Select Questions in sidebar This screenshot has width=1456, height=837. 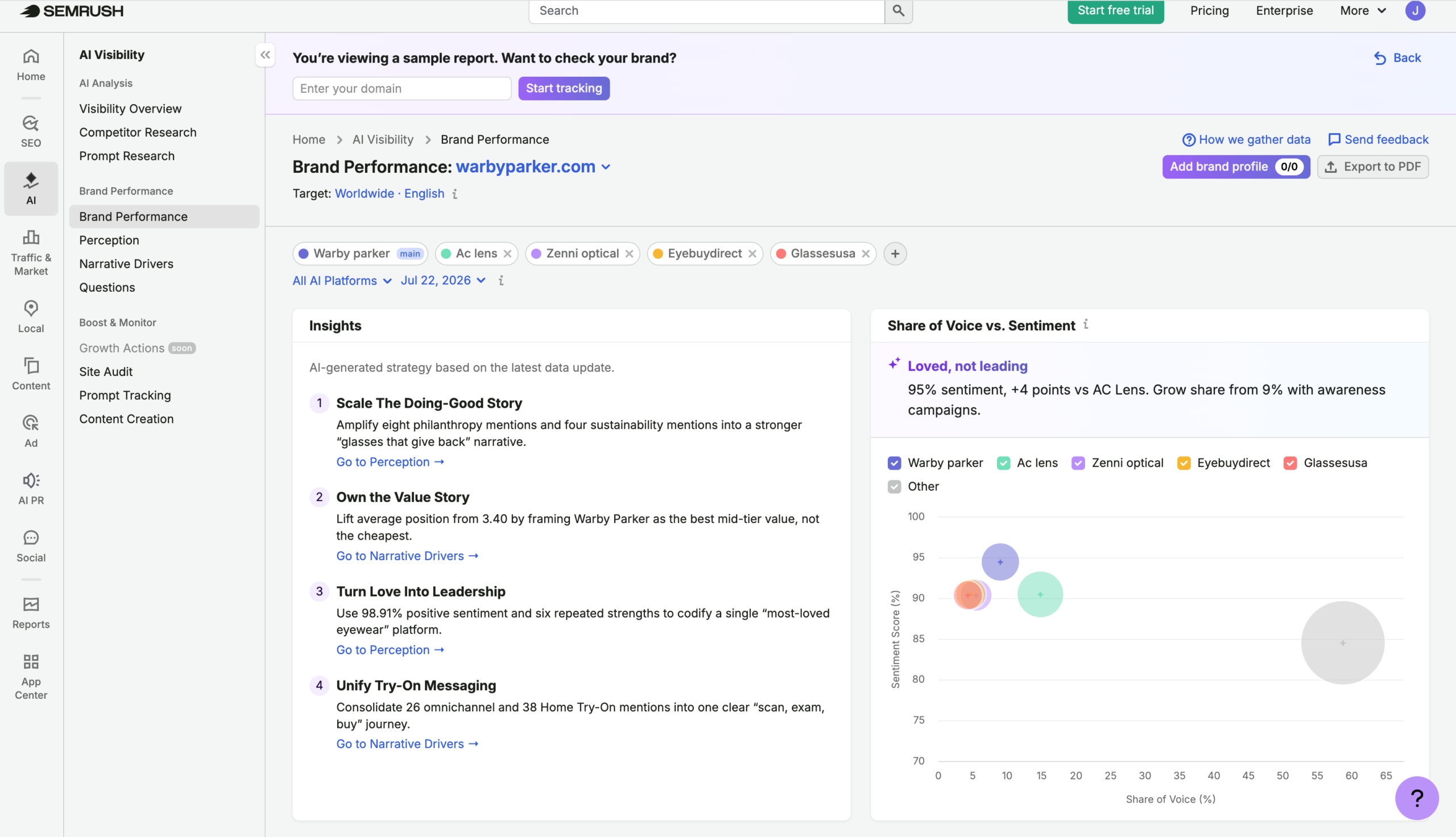pyautogui.click(x=107, y=287)
